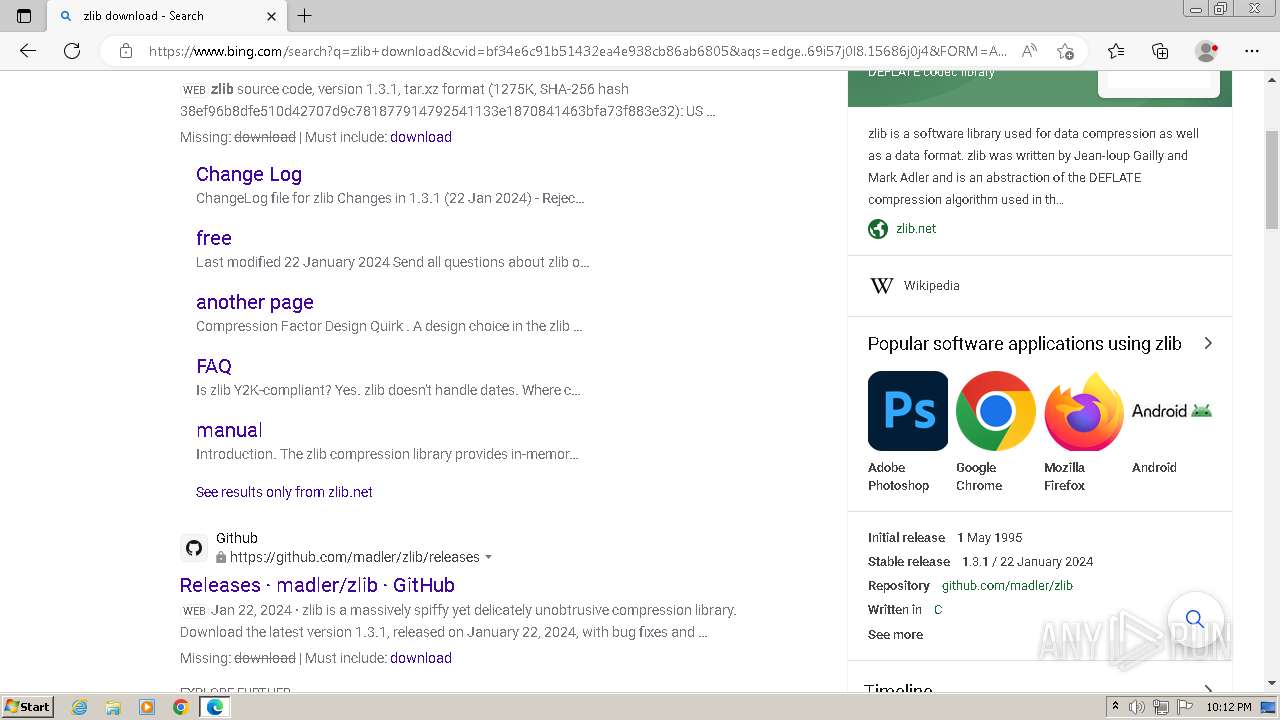Open the 'another page' link
Screen dimensions: 1280x720
point(255,302)
